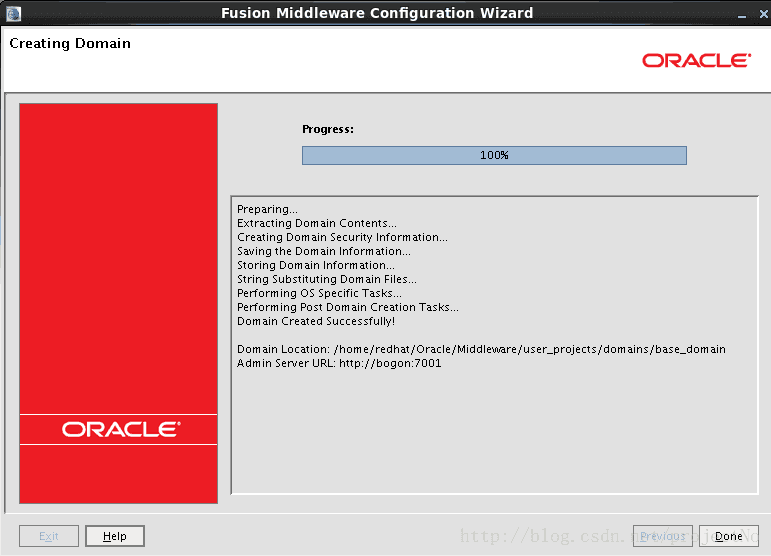Click 'Creating Domain Security Information...' line

pos(342,237)
